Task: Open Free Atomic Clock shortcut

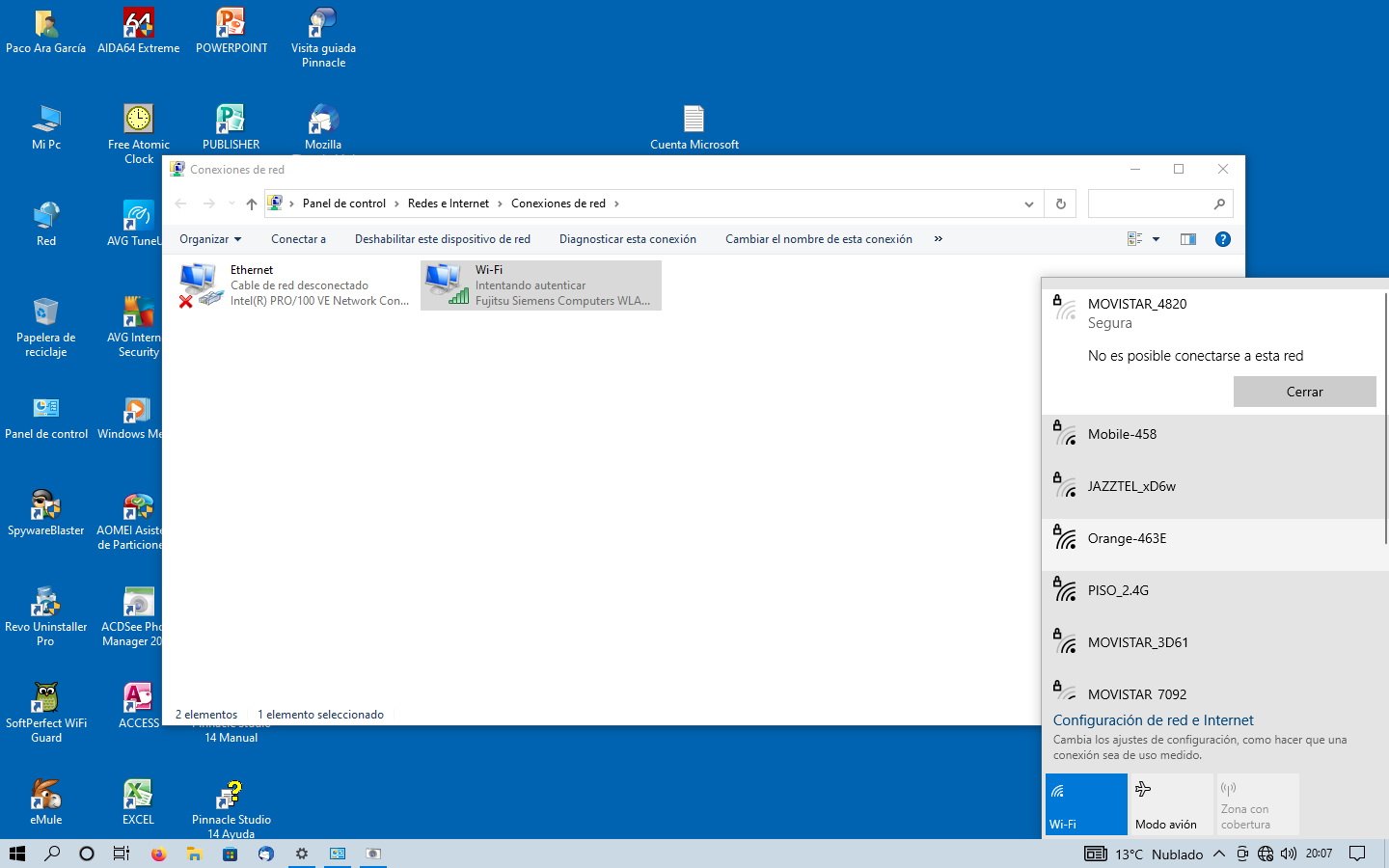Action: pyautogui.click(x=138, y=135)
